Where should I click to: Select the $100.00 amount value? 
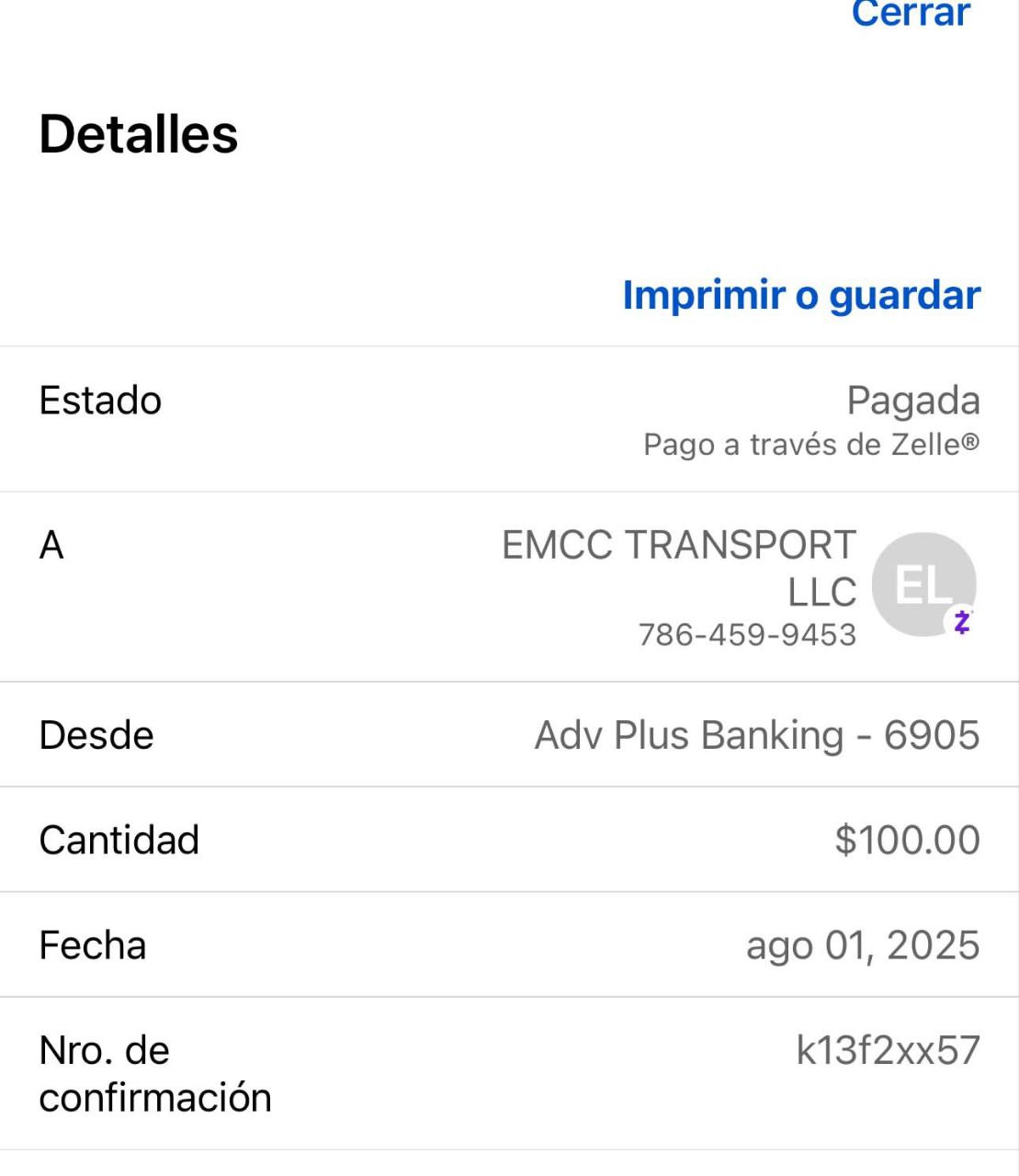coord(907,840)
